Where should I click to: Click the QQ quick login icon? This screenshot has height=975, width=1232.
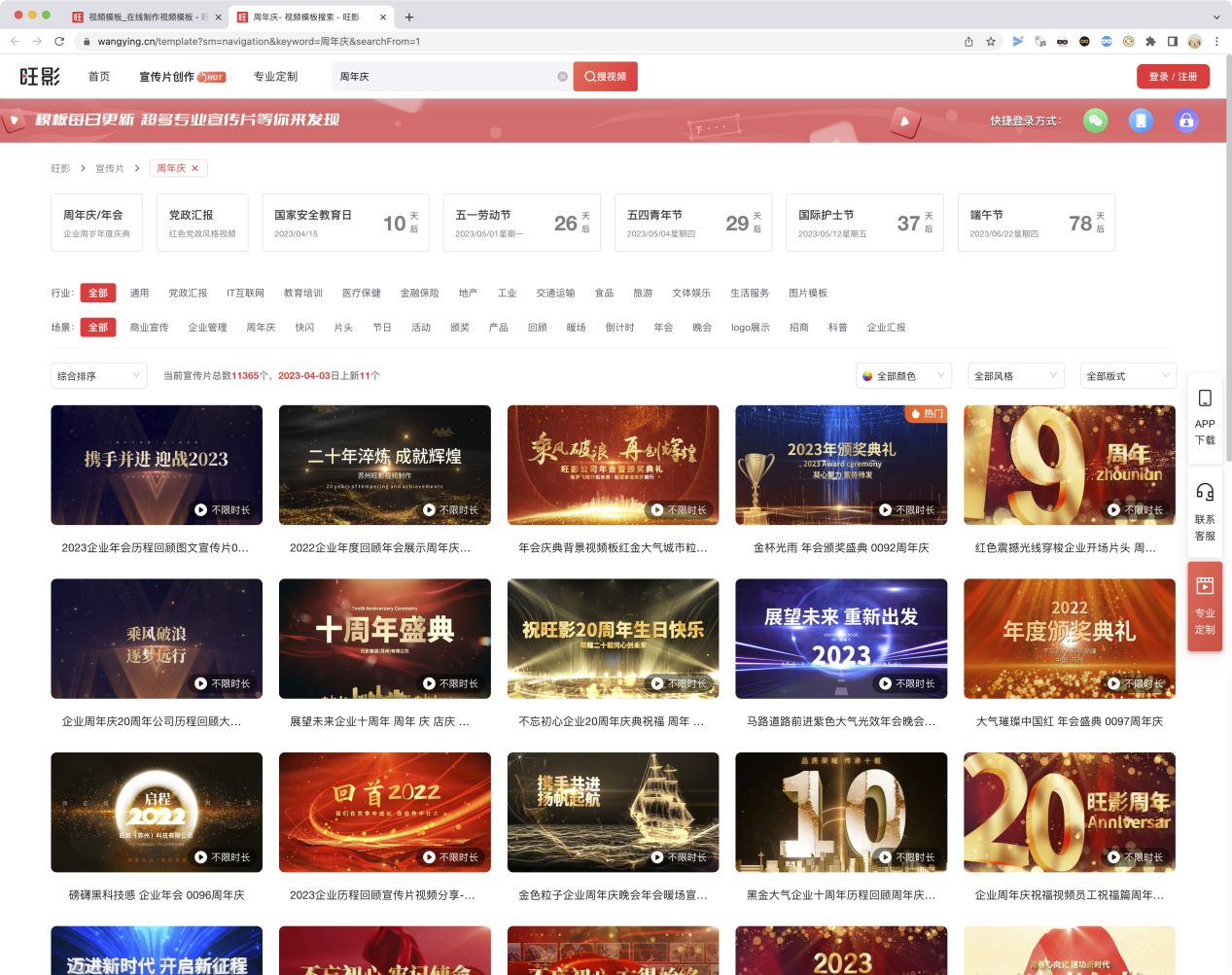click(x=1186, y=122)
